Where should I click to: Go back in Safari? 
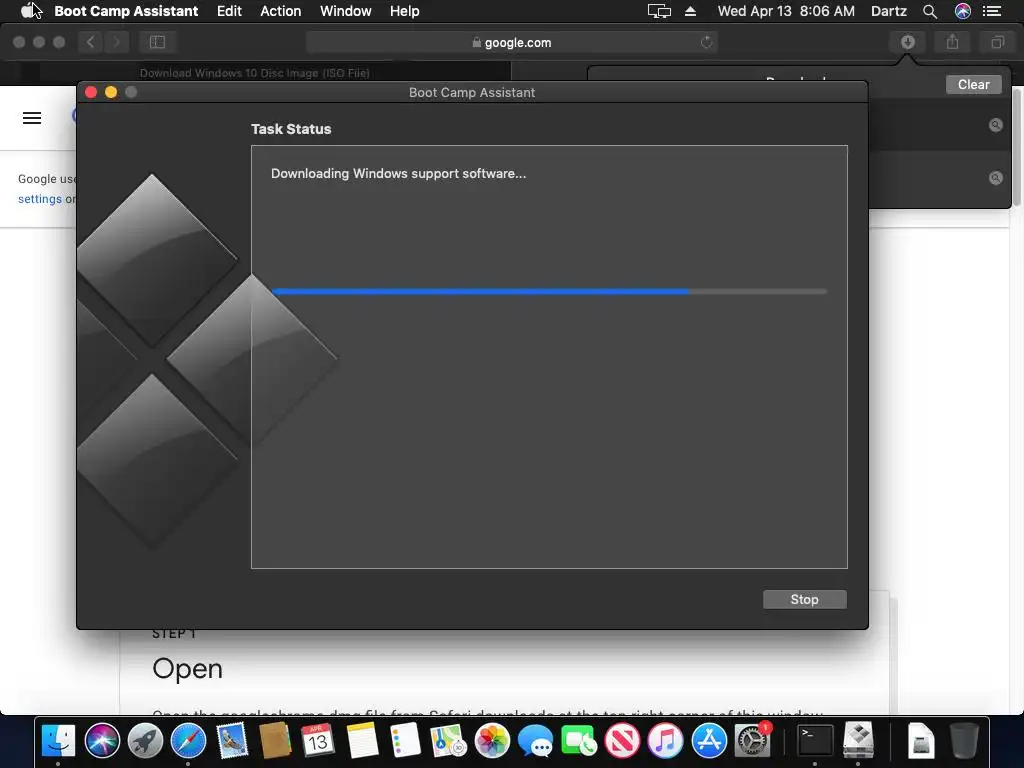click(91, 42)
